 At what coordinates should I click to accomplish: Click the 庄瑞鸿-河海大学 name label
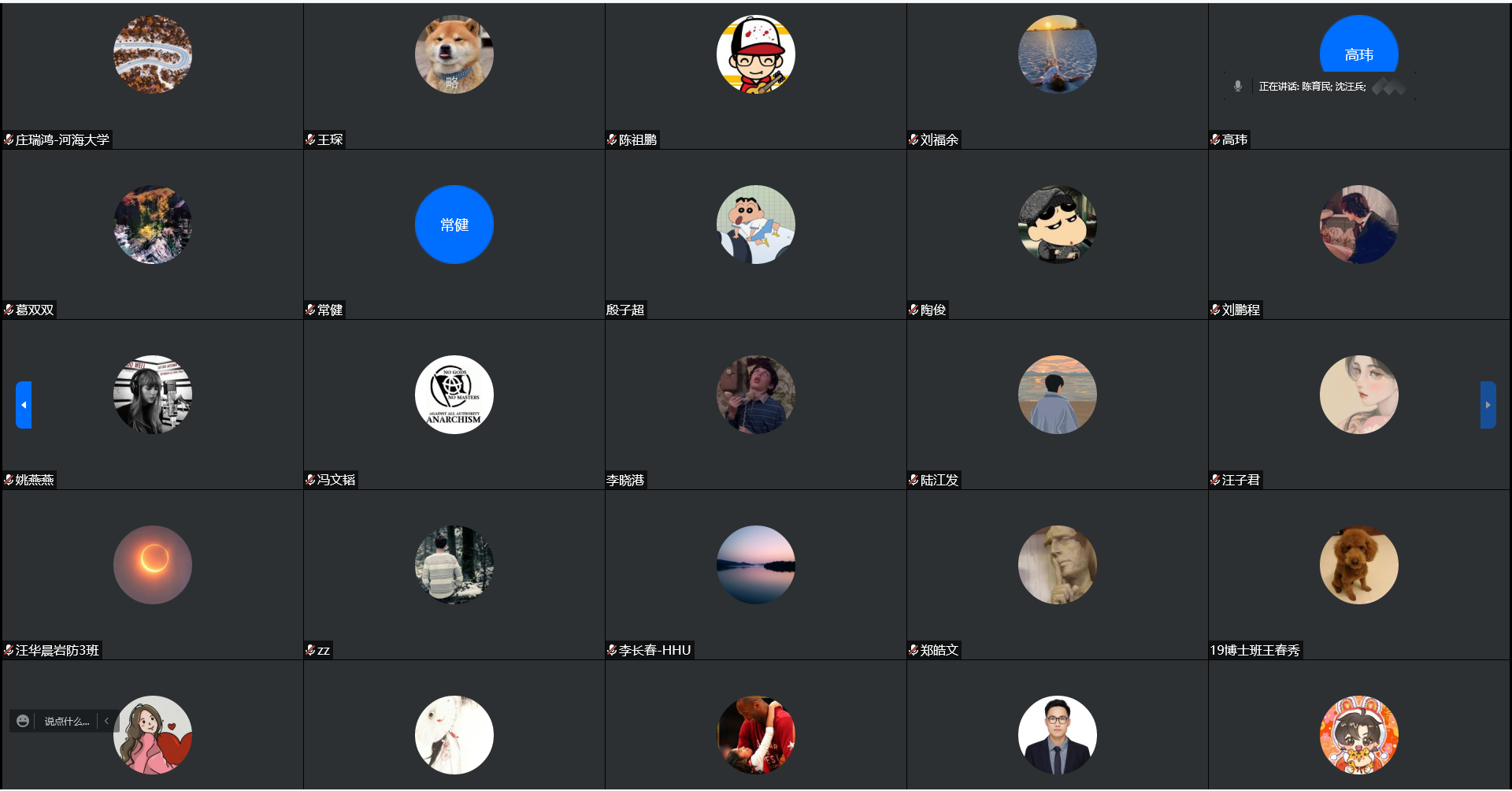click(62, 139)
